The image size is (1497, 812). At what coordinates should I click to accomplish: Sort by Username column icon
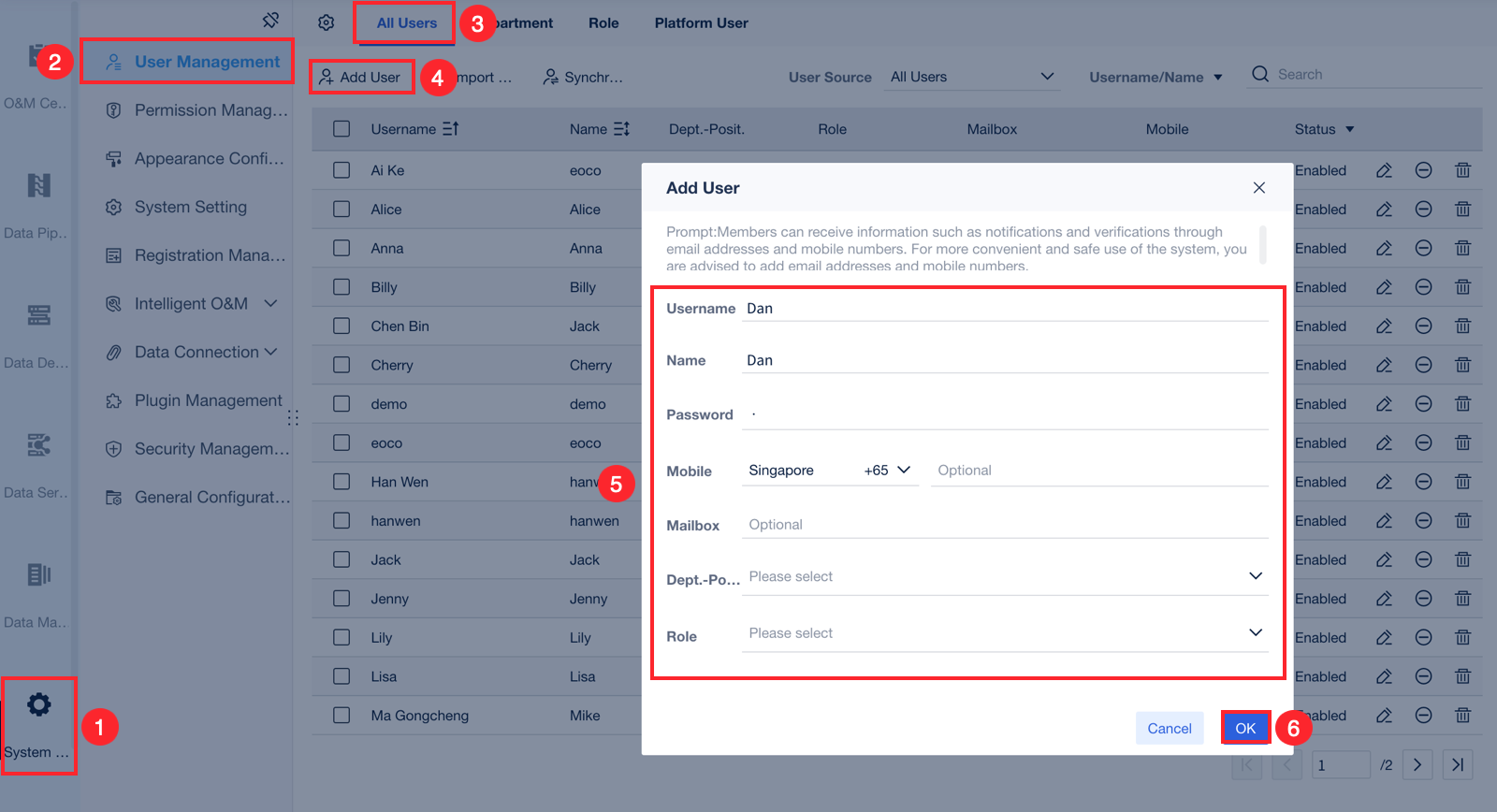click(x=451, y=129)
